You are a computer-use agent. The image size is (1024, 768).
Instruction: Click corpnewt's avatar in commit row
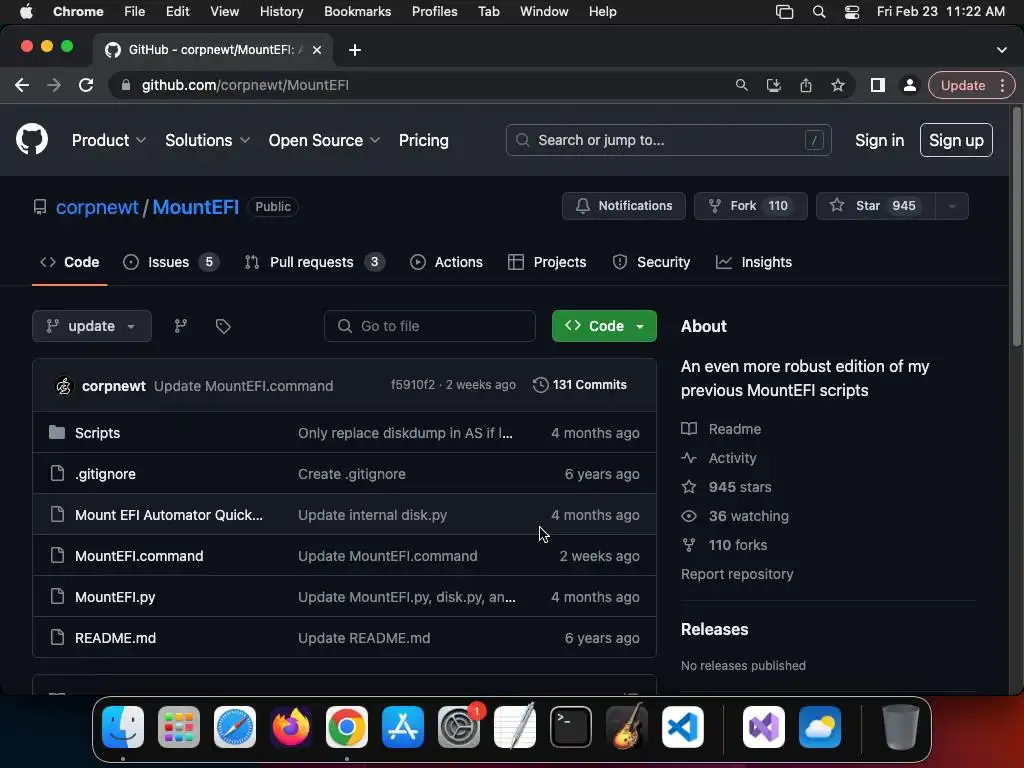pyautogui.click(x=63, y=386)
